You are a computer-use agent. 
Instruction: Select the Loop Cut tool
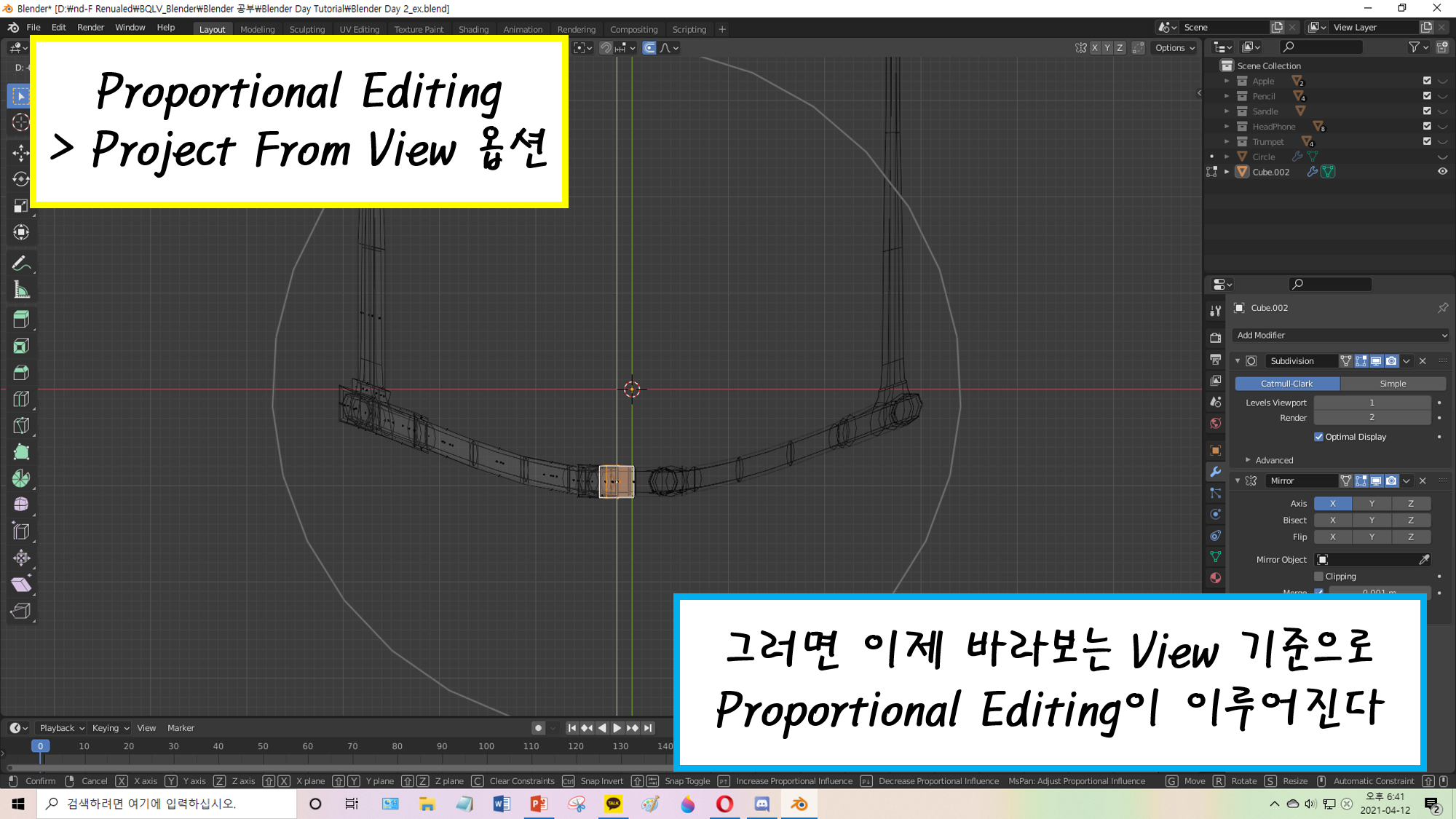click(x=20, y=399)
